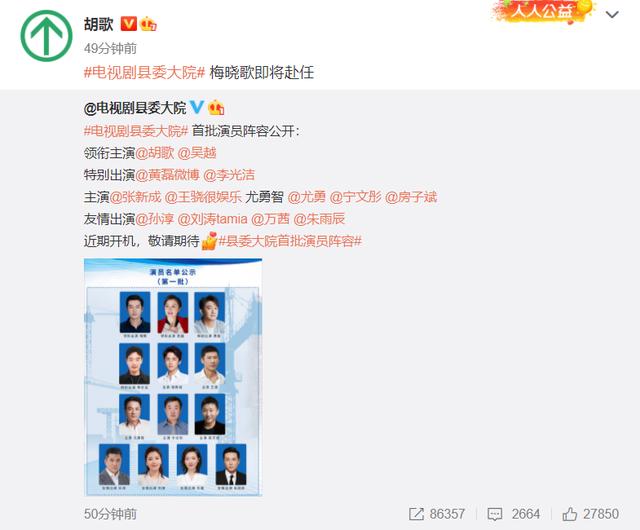Open hashtag #县委大院首批演员阵容#
This screenshot has height=530, width=640.
[290, 241]
